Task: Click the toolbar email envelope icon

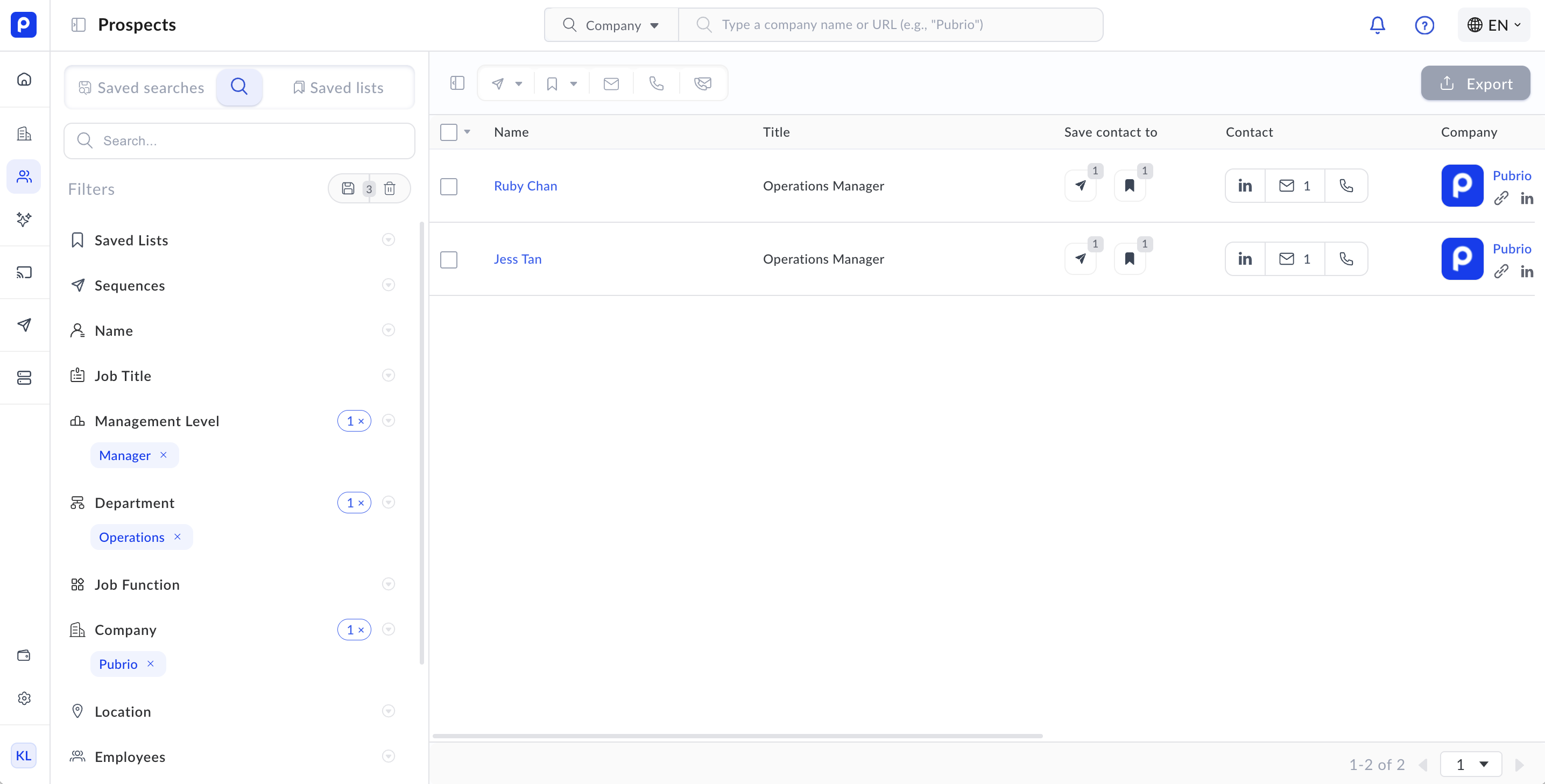Action: pyautogui.click(x=611, y=83)
